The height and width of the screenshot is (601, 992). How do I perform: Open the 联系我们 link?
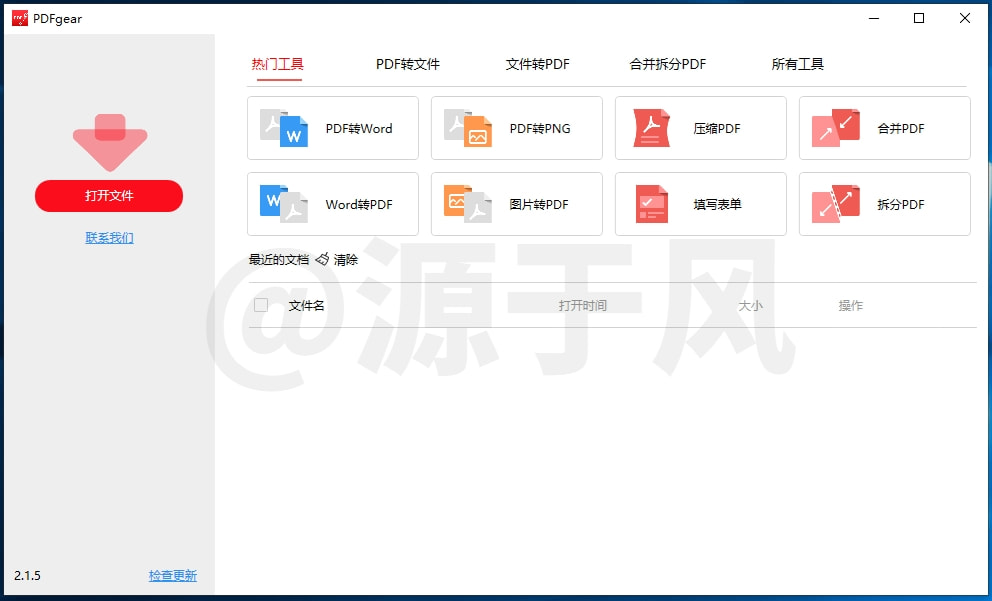109,238
